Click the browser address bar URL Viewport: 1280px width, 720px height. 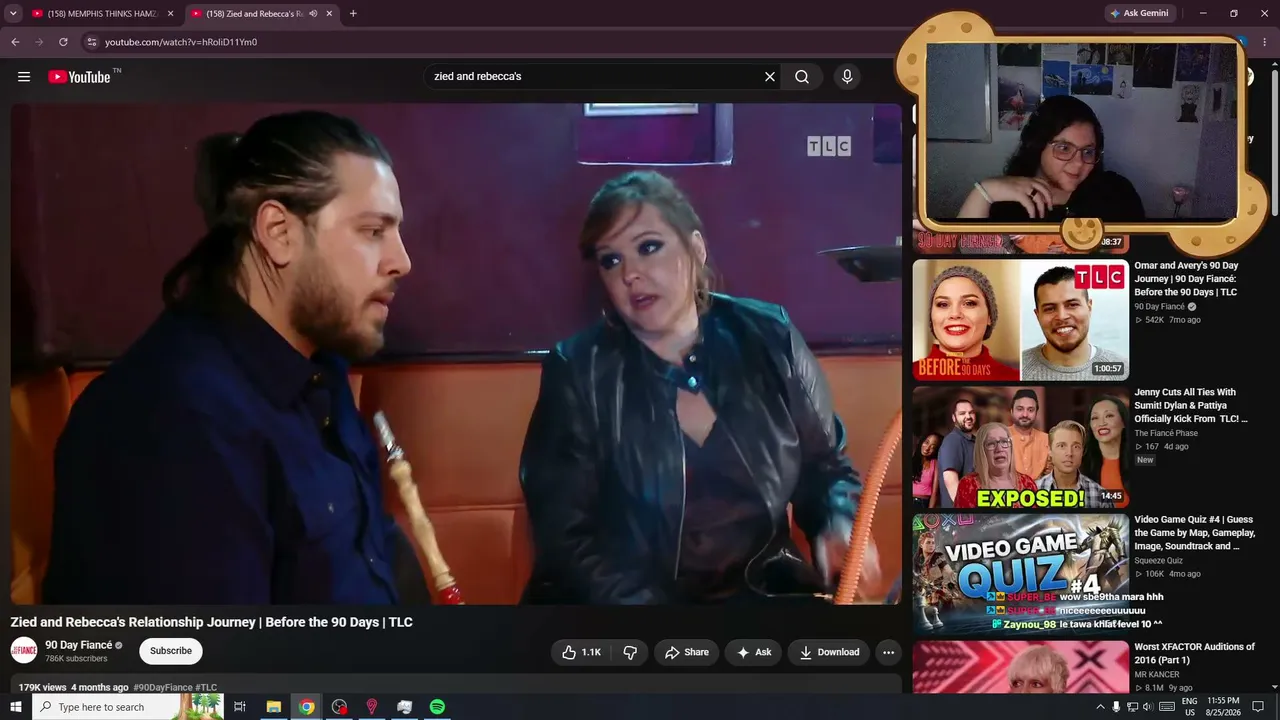[181, 42]
